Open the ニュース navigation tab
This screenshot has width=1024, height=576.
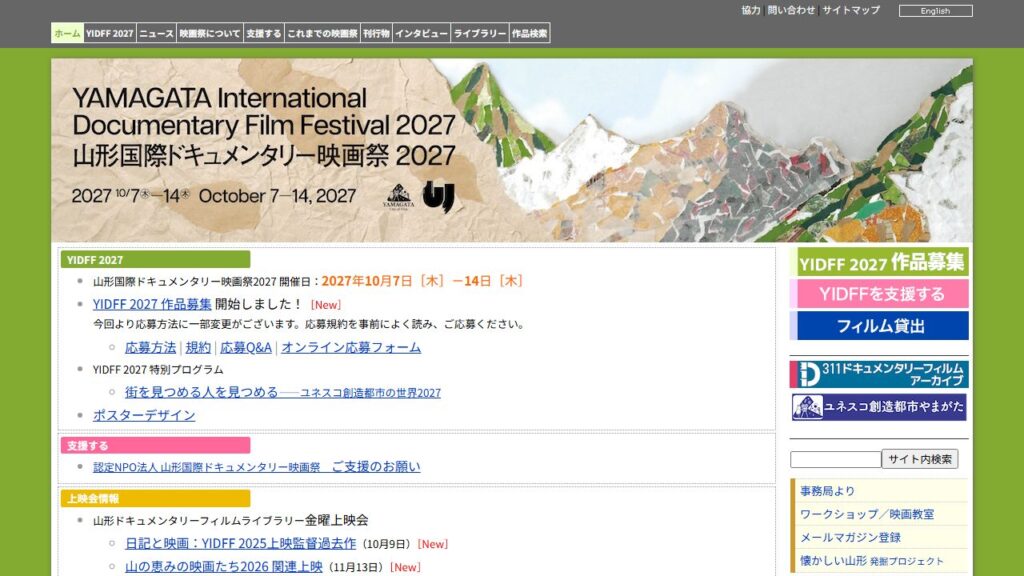click(157, 33)
